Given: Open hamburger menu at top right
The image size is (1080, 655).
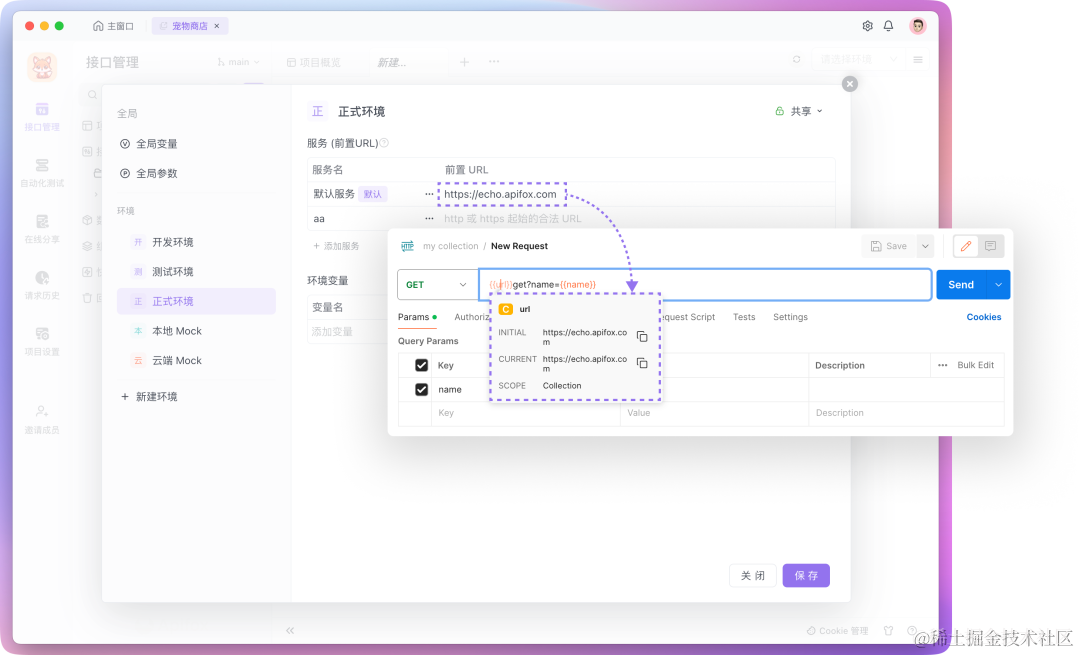Looking at the screenshot, I should click(917, 60).
